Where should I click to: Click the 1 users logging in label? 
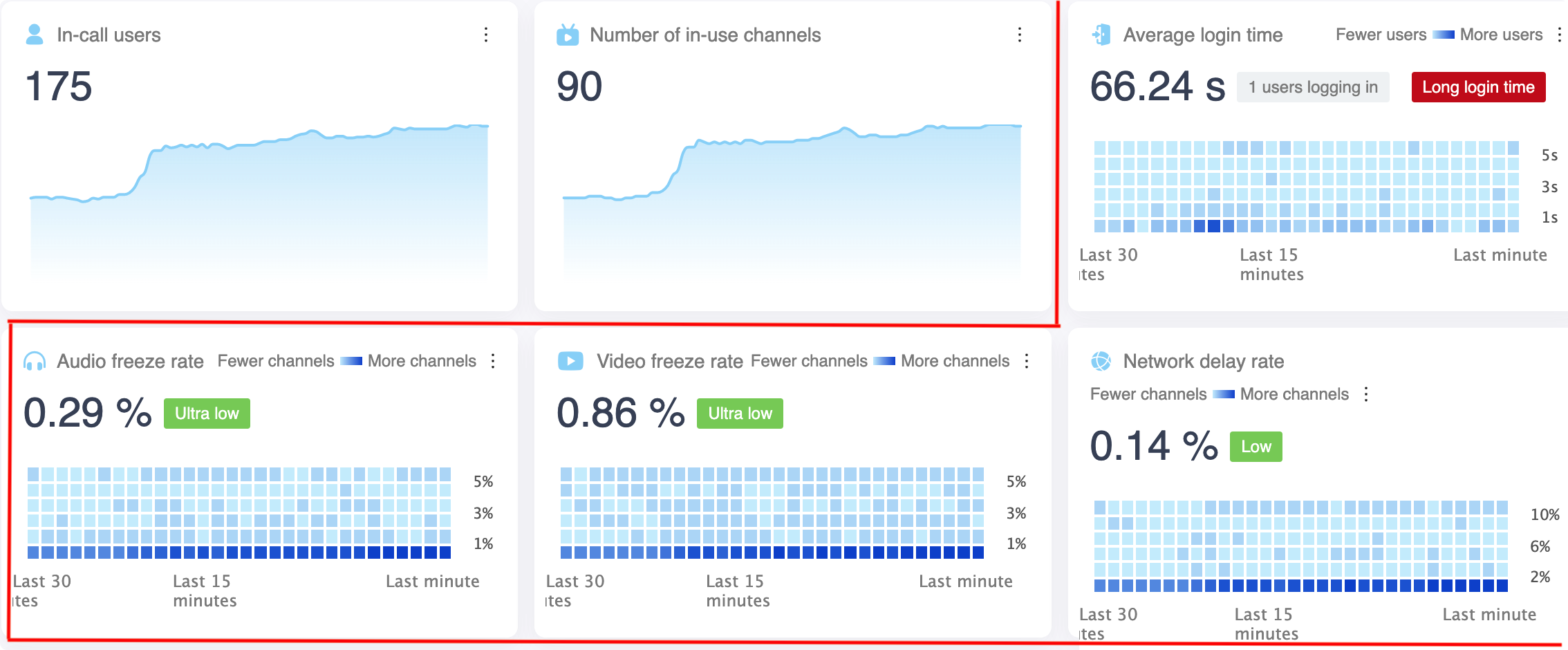coord(1312,87)
